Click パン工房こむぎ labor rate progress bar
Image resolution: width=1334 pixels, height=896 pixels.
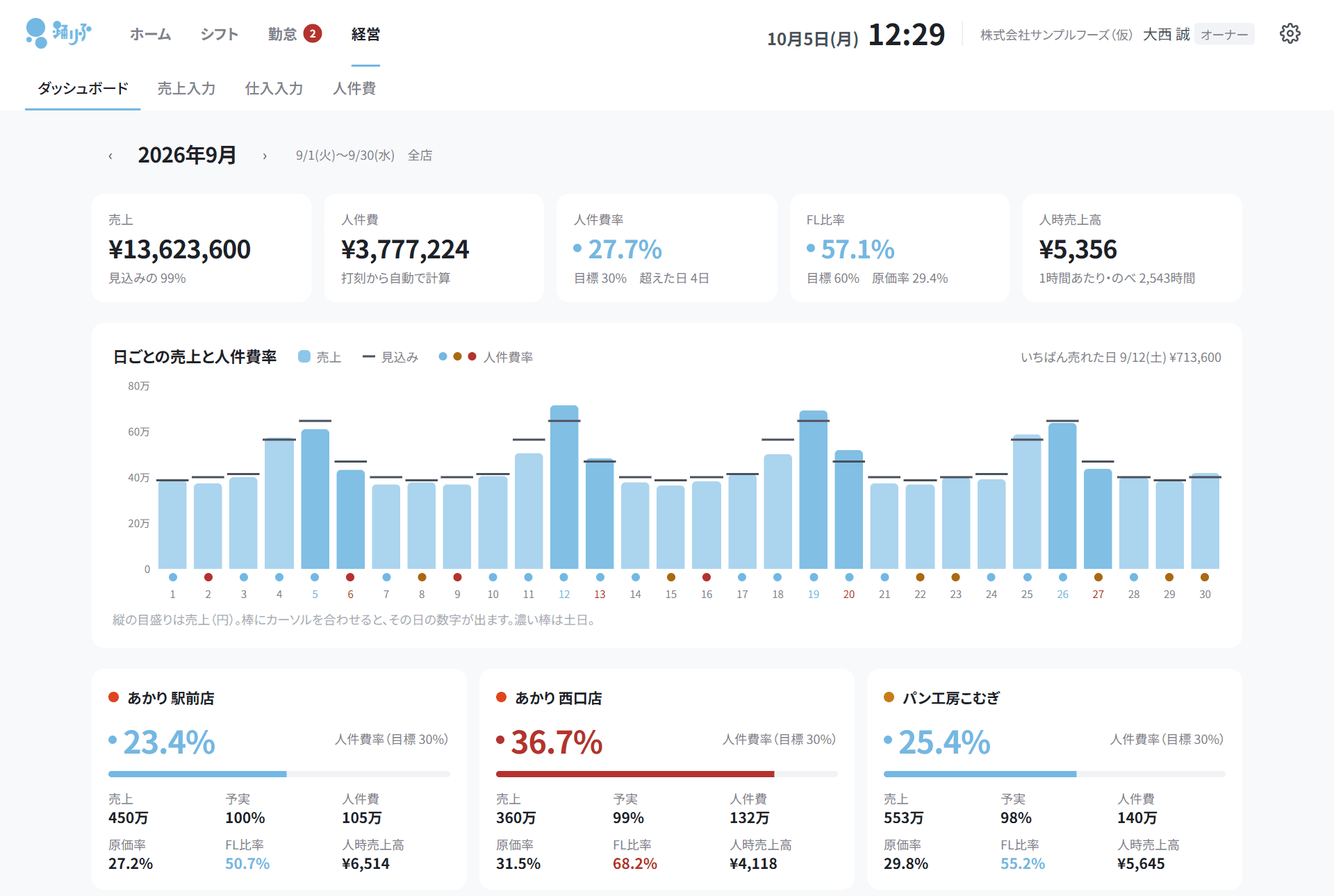pyautogui.click(x=1055, y=774)
